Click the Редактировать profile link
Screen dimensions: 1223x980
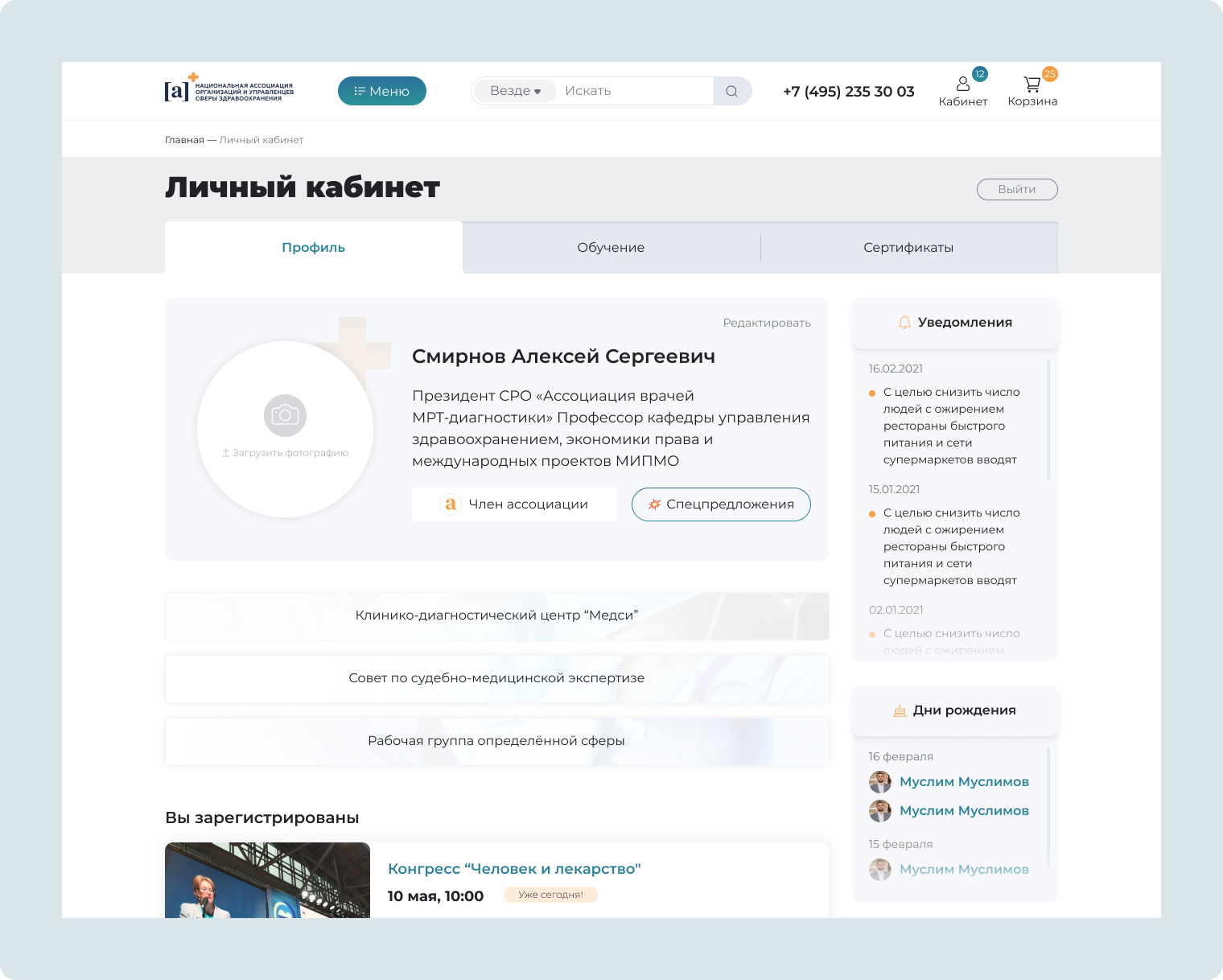(767, 323)
